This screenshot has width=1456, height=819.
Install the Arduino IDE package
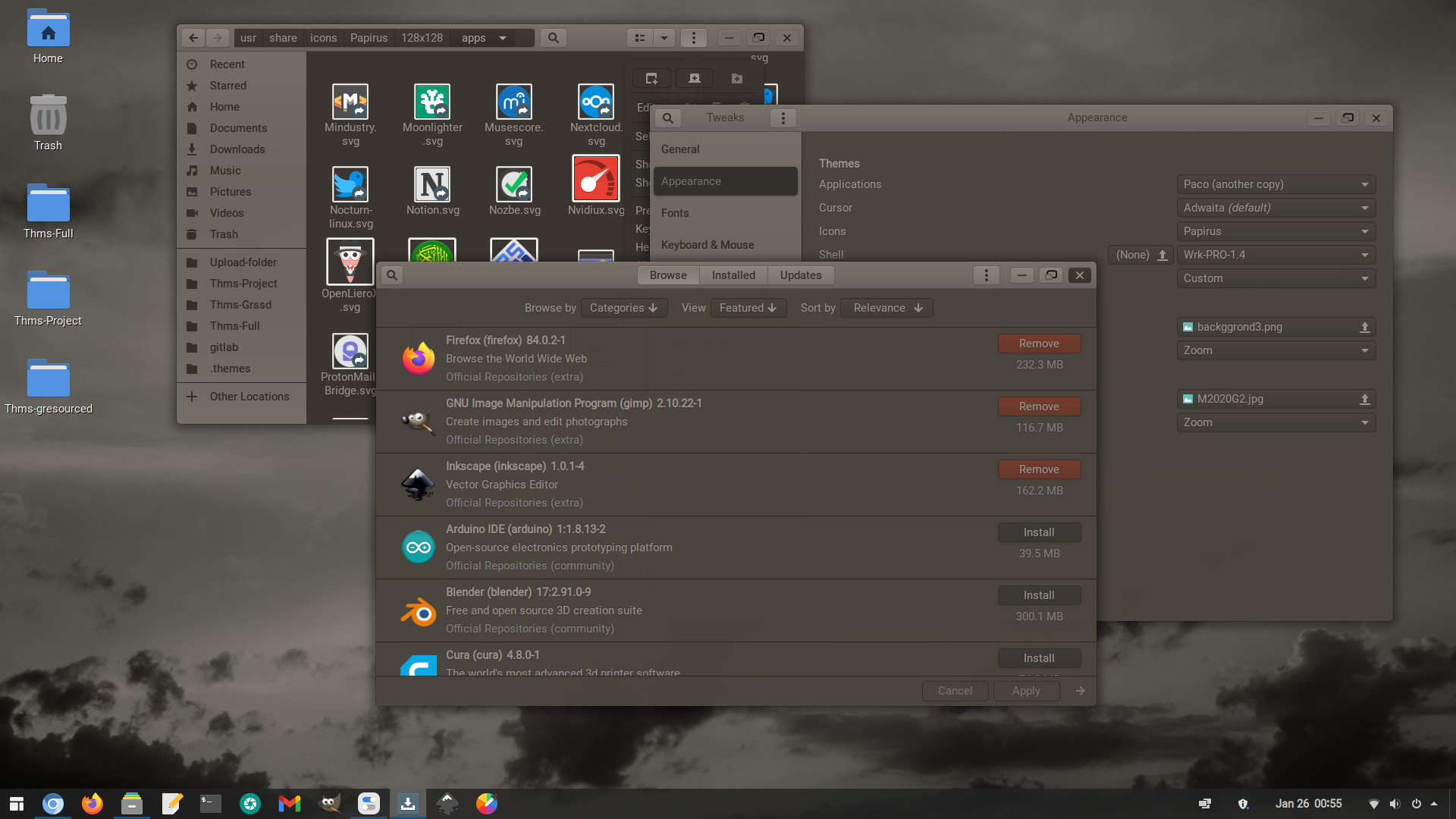1039,532
